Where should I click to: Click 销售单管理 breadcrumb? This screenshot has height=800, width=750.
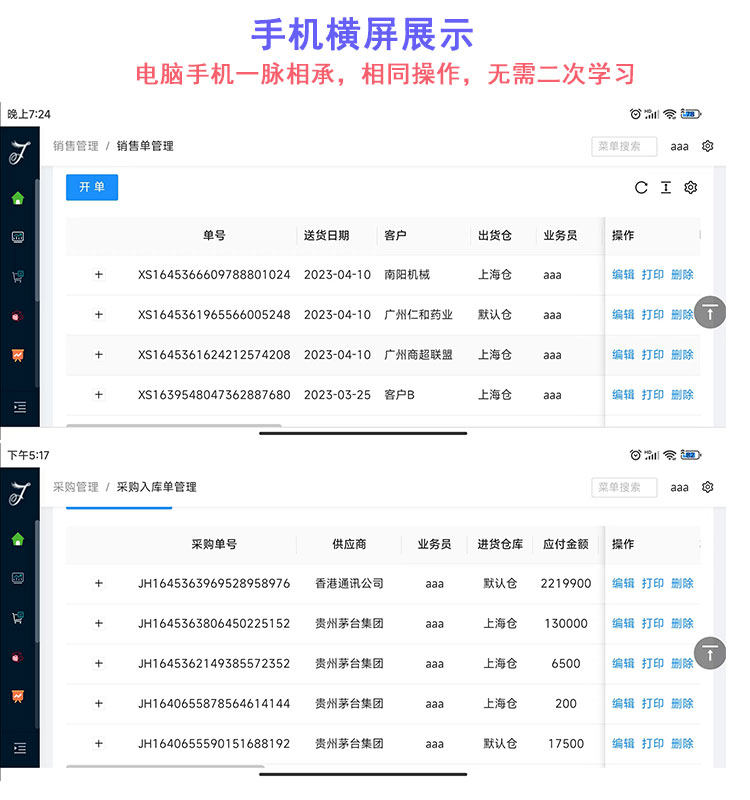pos(145,146)
